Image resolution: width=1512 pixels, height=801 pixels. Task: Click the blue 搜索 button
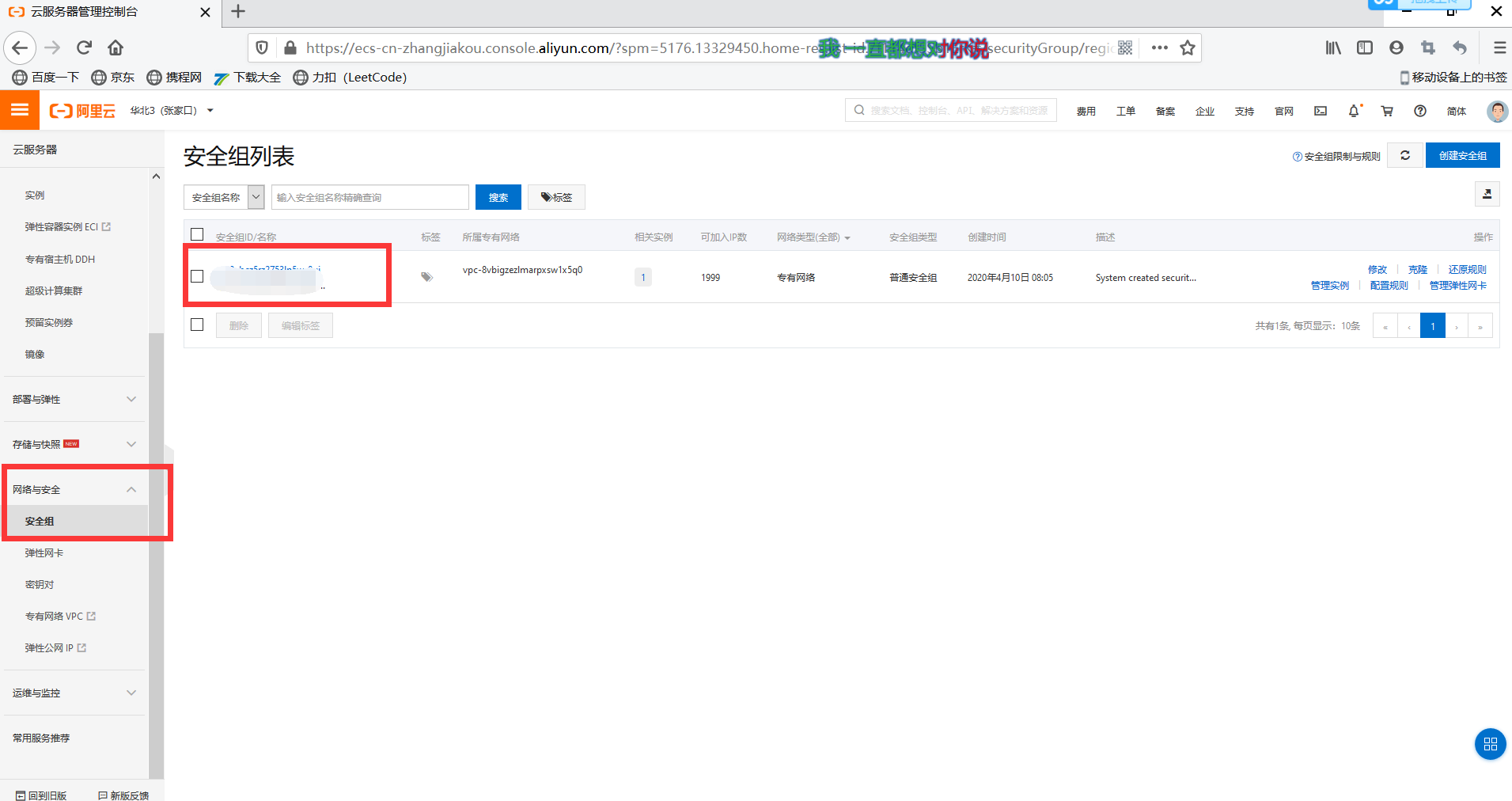(498, 197)
